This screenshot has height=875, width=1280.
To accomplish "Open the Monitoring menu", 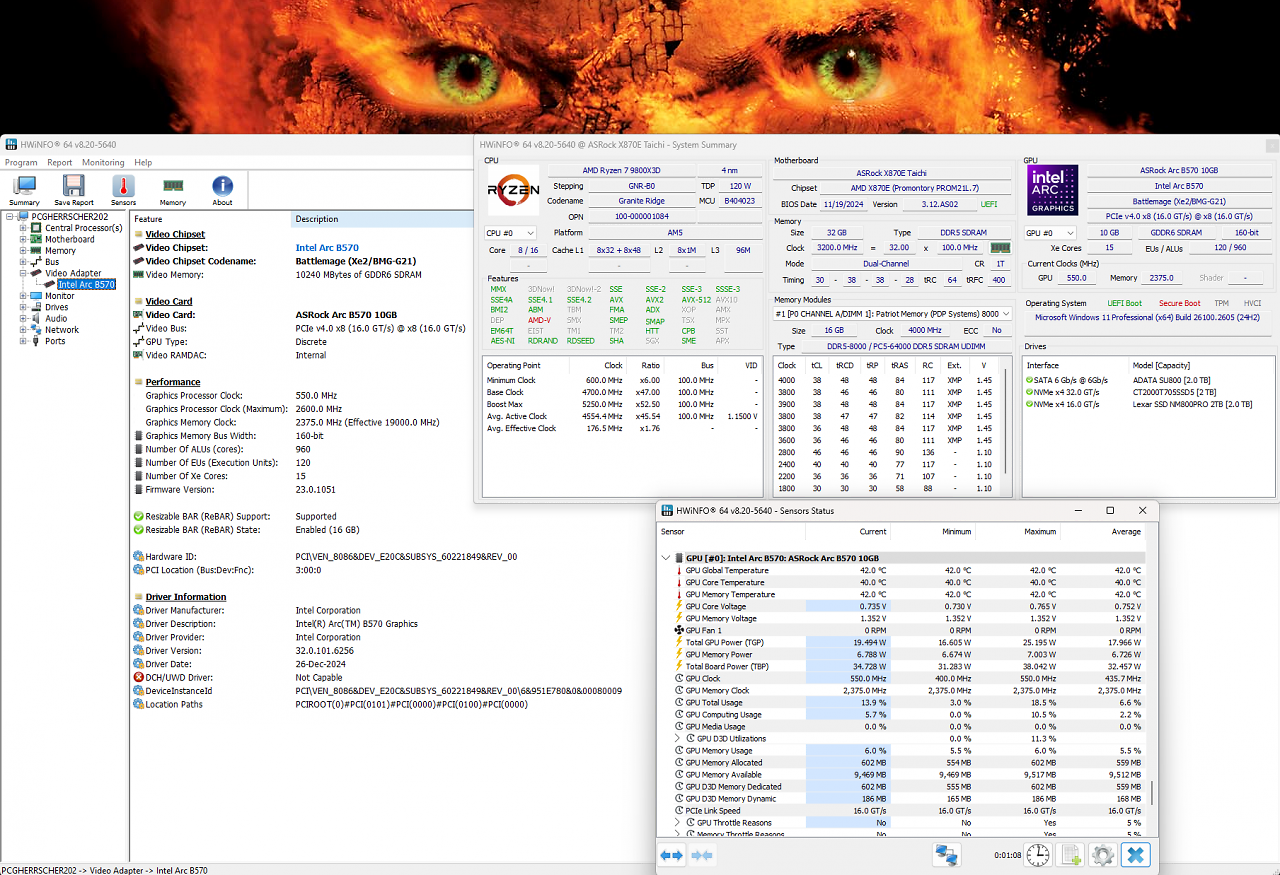I will [103, 162].
